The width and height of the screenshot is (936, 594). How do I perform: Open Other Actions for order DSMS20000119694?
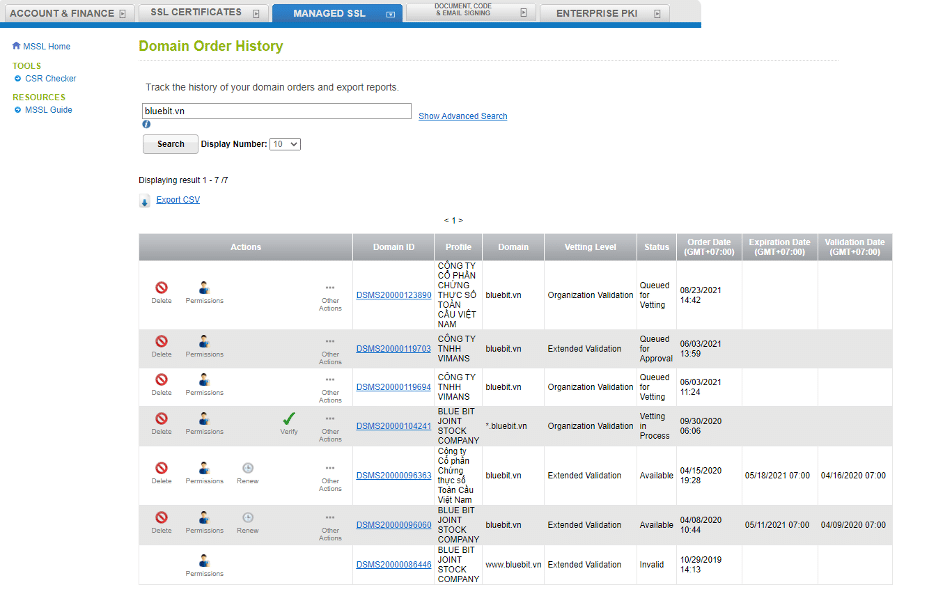coord(330,379)
